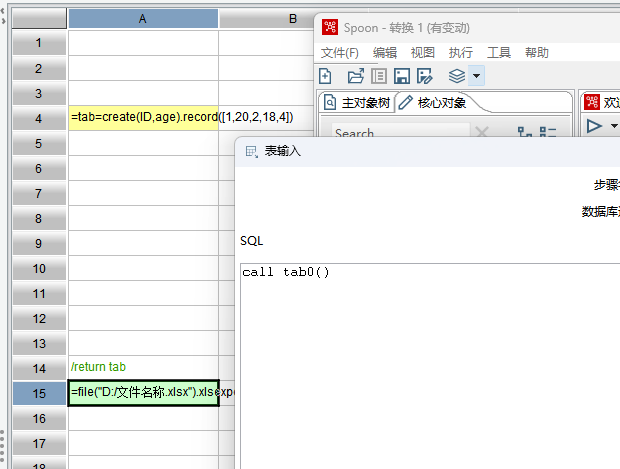Viewport: 620px width, 469px height.
Task: Open the perspectives dropdown arrow
Action: point(476,76)
